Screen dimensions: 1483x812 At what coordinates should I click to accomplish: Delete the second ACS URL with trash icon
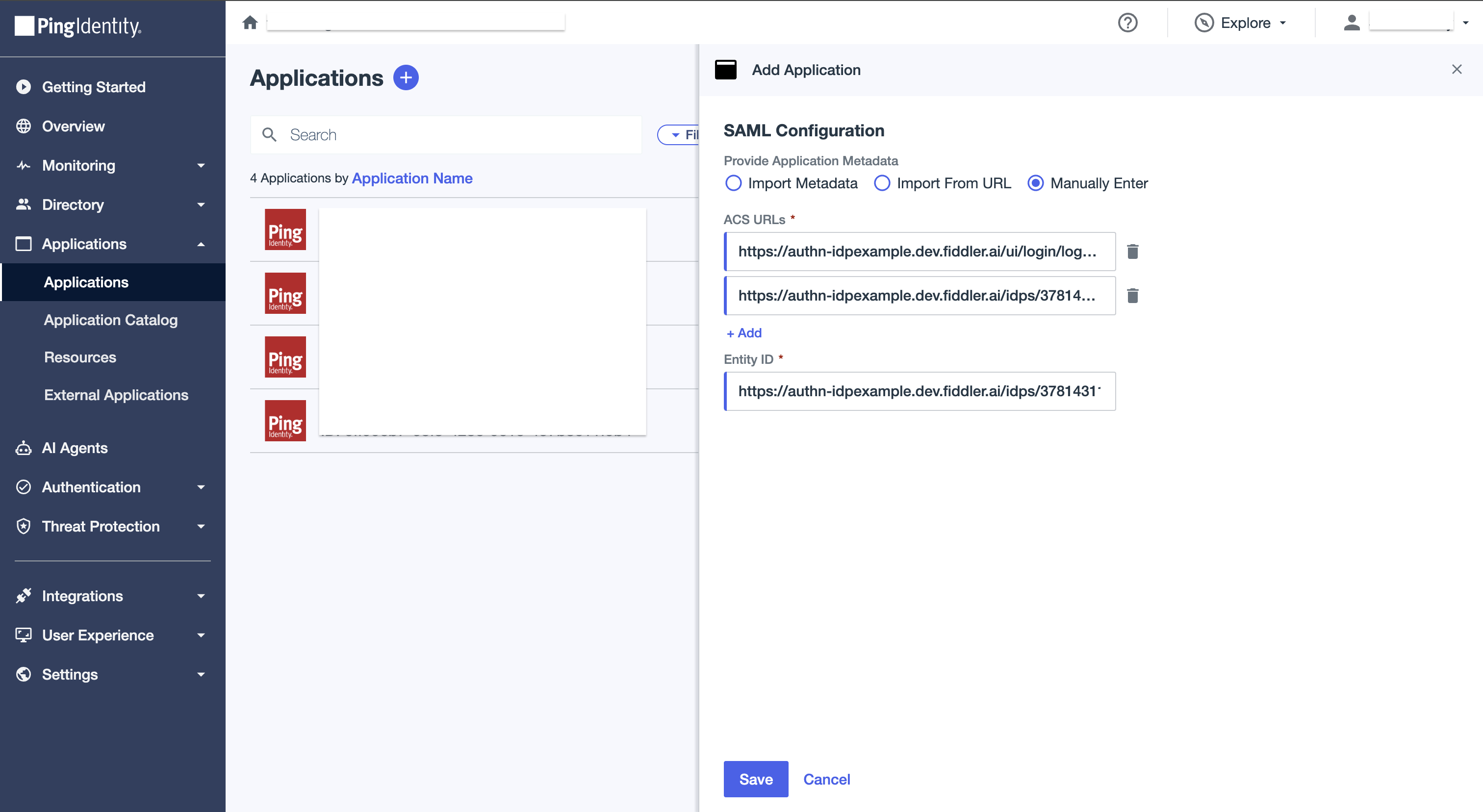(x=1132, y=296)
